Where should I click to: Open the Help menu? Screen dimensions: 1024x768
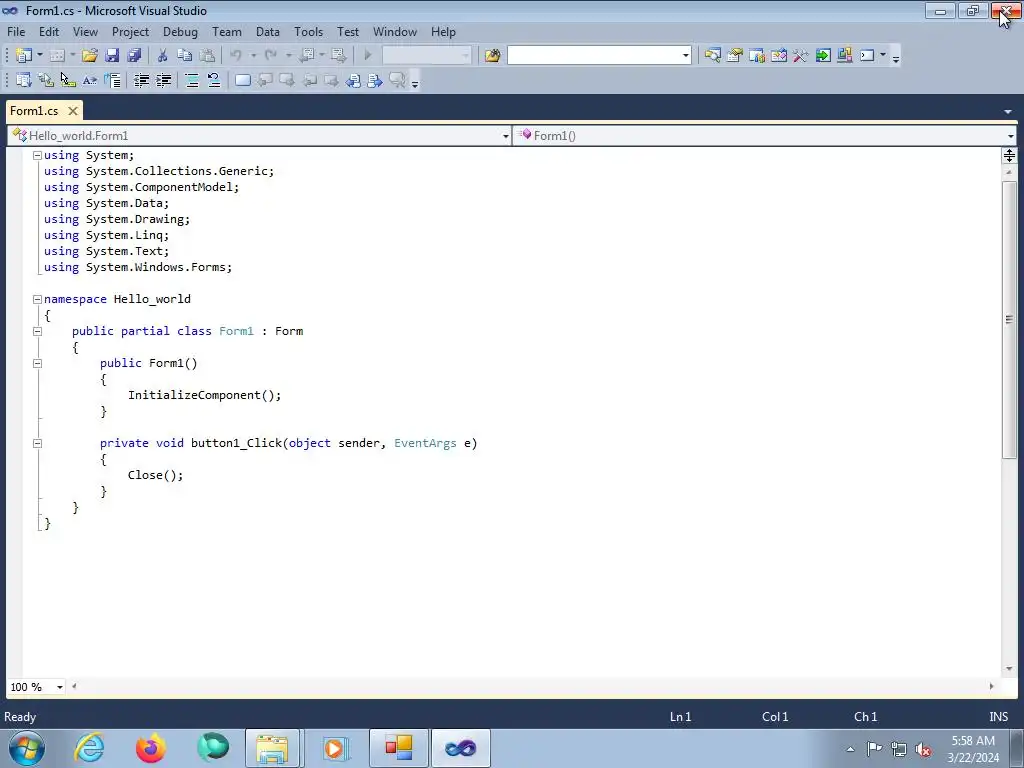[x=443, y=32]
